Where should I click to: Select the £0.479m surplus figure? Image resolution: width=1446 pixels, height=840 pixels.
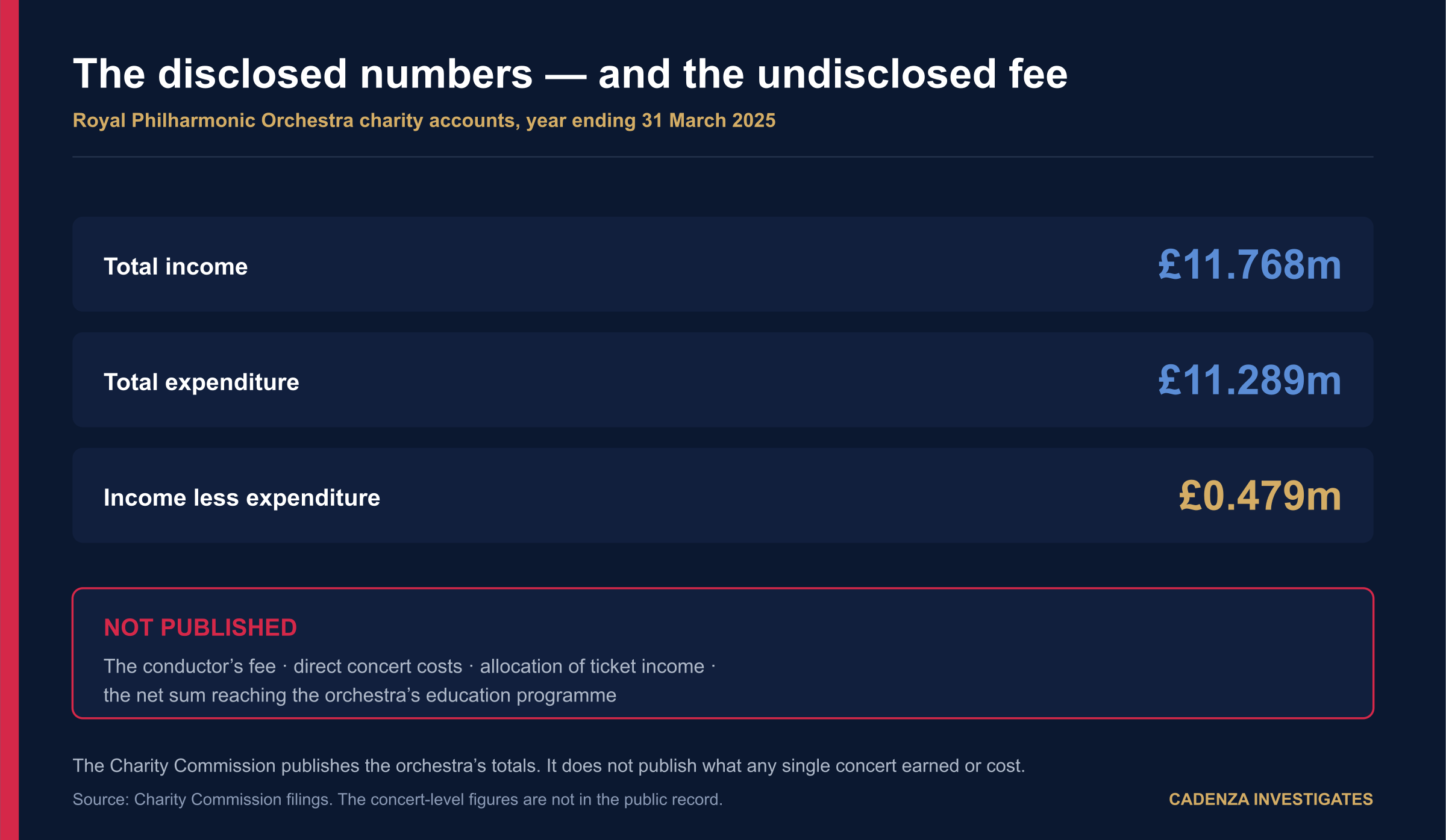pyautogui.click(x=1260, y=496)
